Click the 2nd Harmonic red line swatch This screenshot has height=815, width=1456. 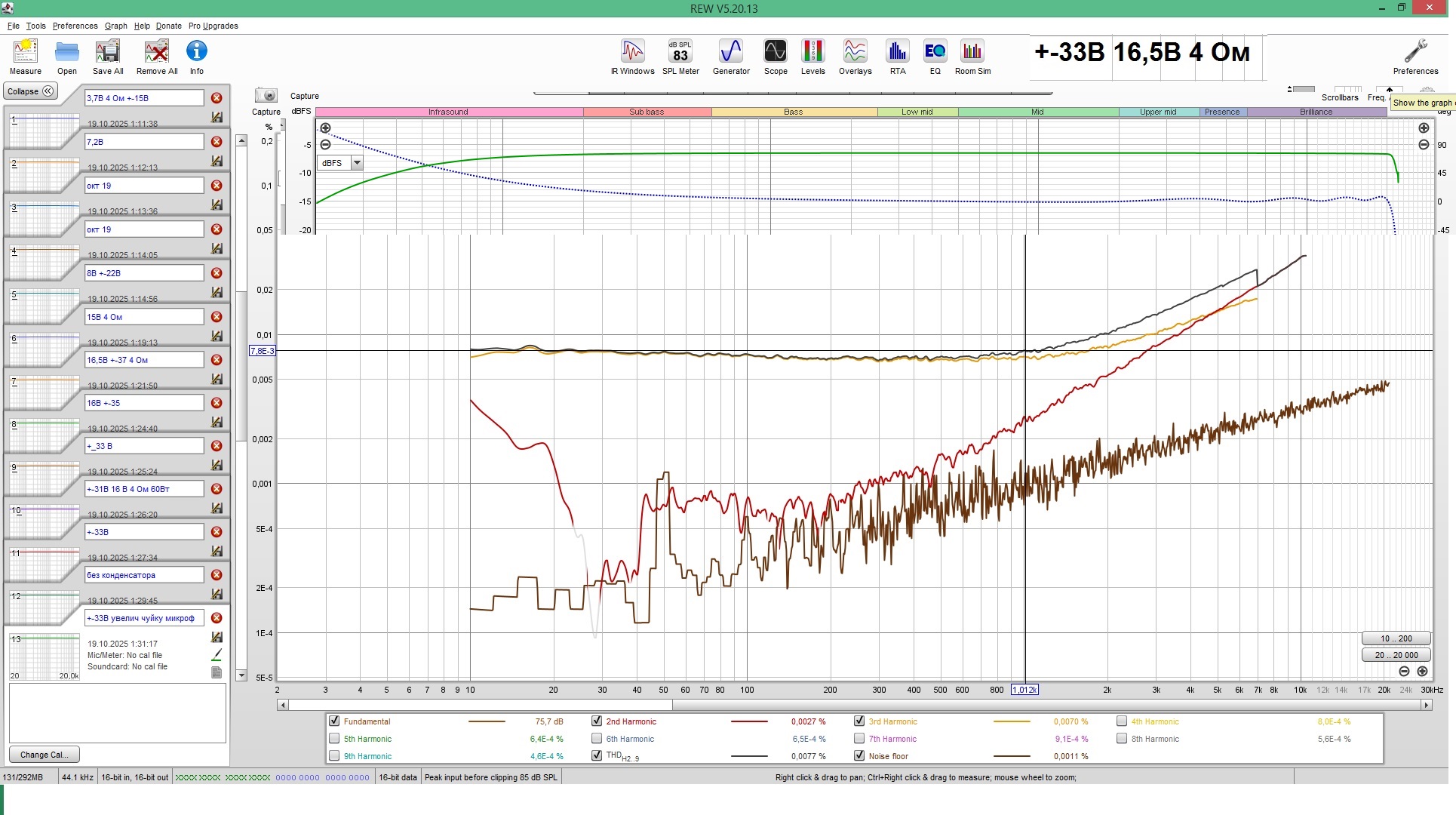click(x=748, y=722)
